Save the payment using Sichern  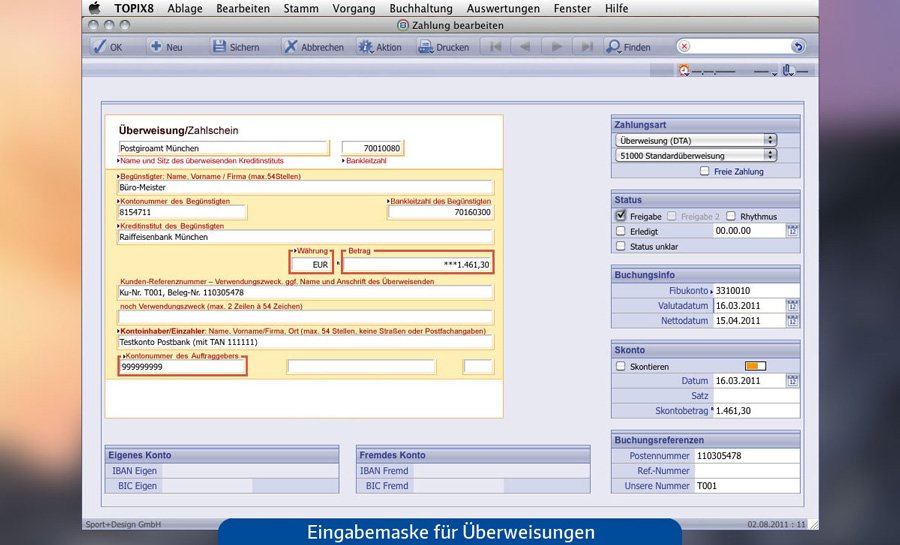pyautogui.click(x=236, y=47)
